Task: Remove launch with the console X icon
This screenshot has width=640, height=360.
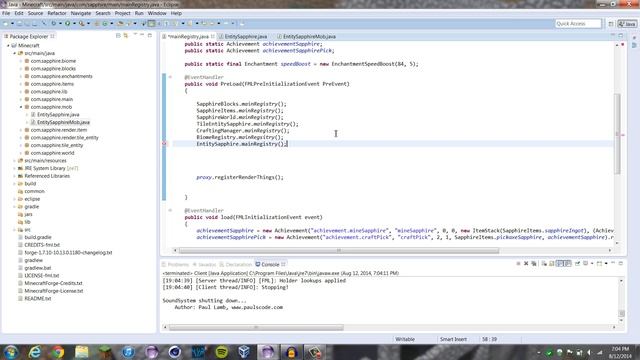Action: click(x=526, y=264)
